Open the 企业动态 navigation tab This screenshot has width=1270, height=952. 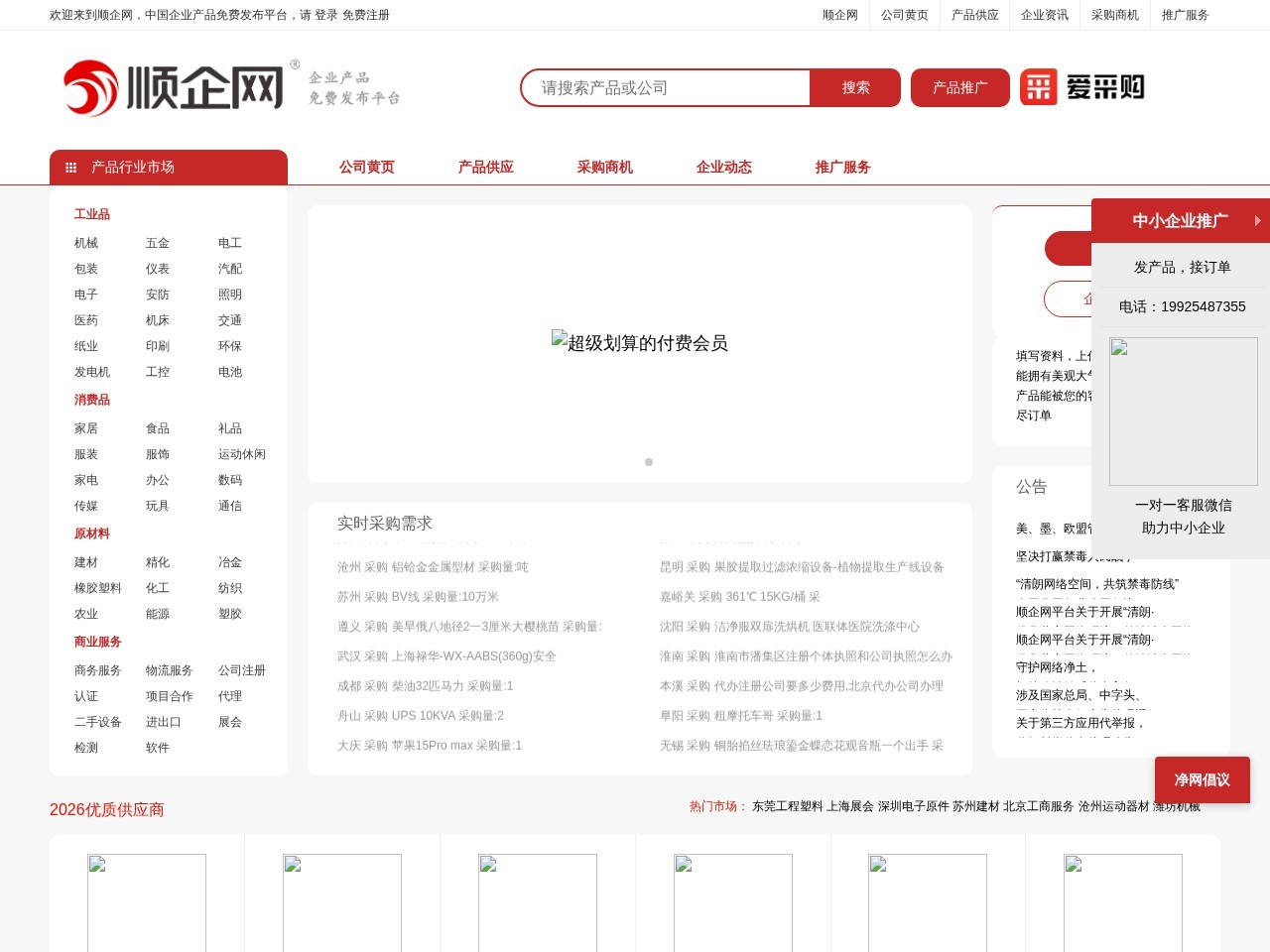(723, 167)
